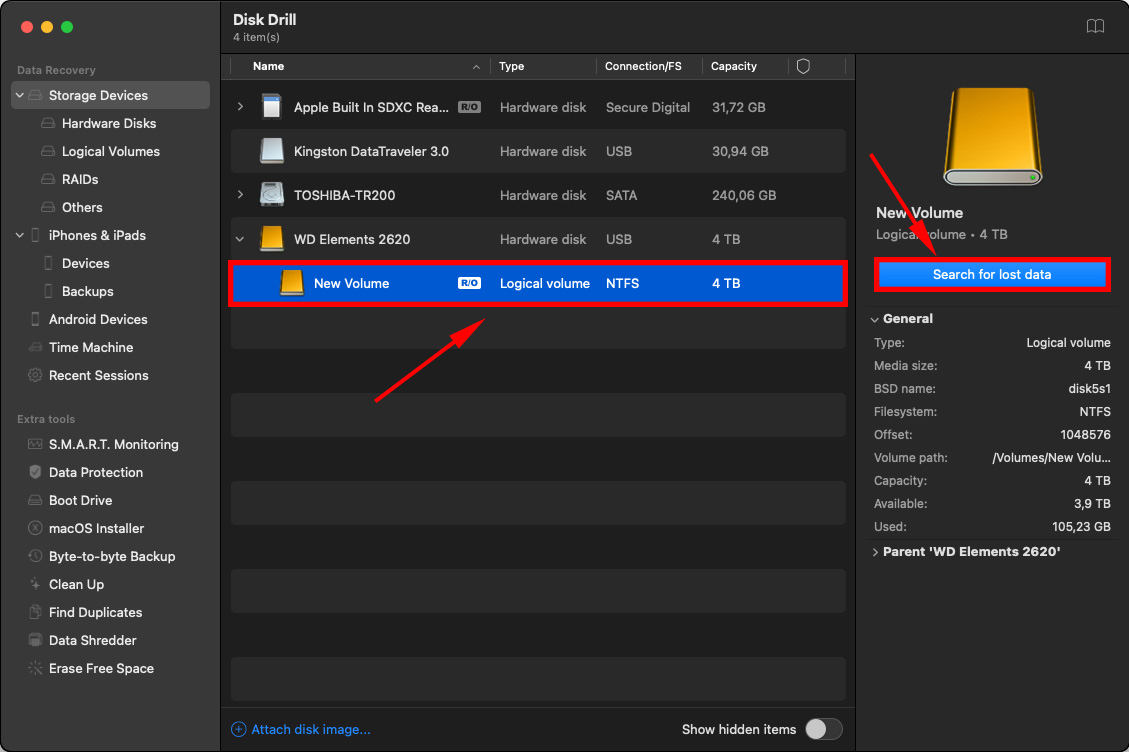Select RAIDs in the sidebar

80,179
